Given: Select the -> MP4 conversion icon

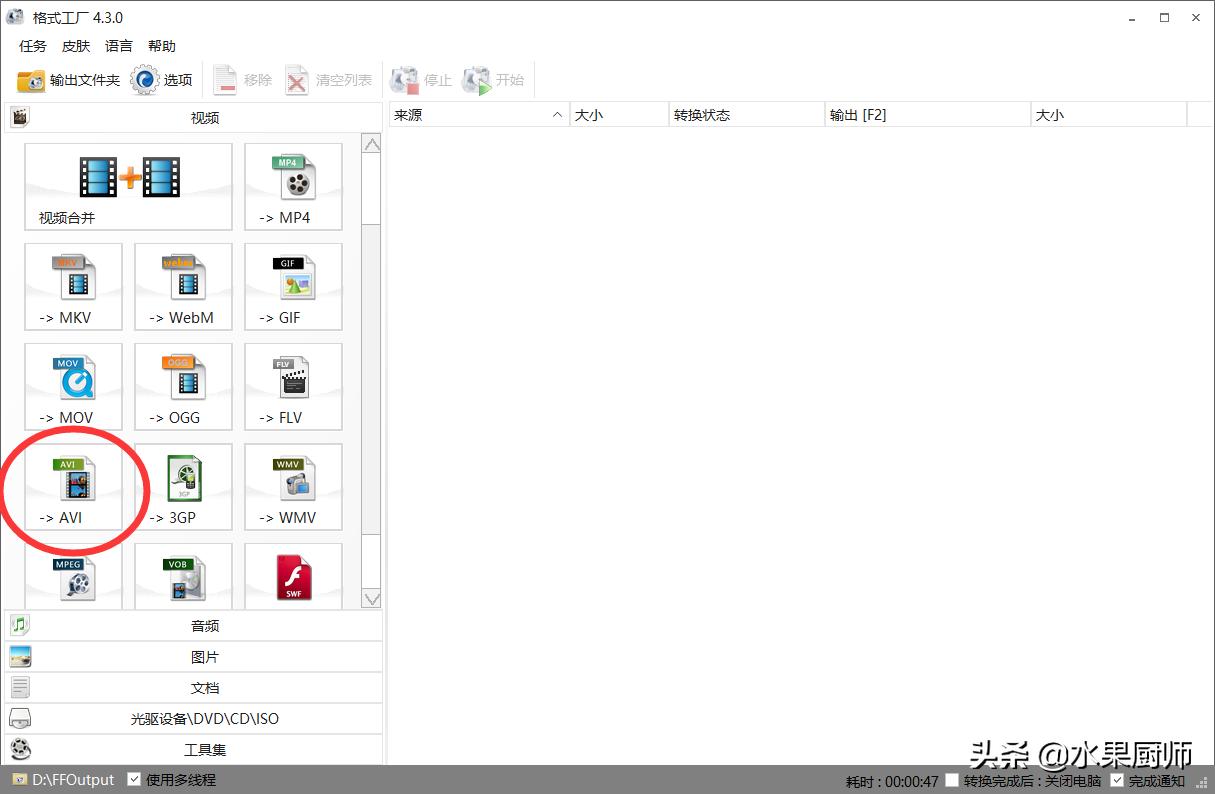Looking at the screenshot, I should tap(293, 187).
